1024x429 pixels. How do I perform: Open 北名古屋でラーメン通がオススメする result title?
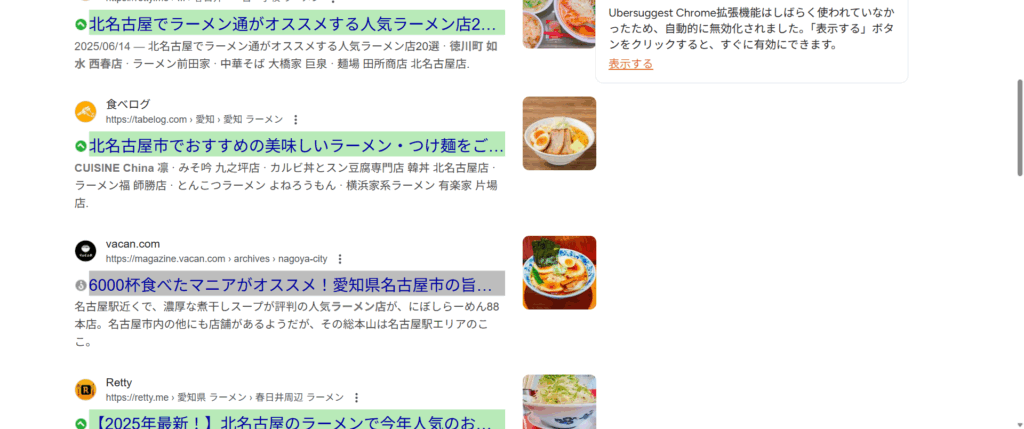pos(296,24)
